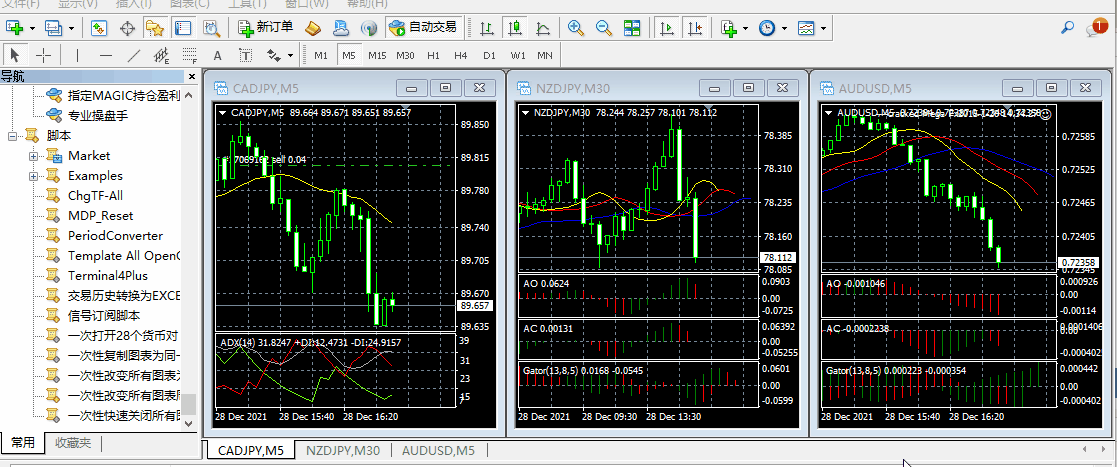Zoom in on the chart
This screenshot has height=467, width=1117.
pos(576,27)
